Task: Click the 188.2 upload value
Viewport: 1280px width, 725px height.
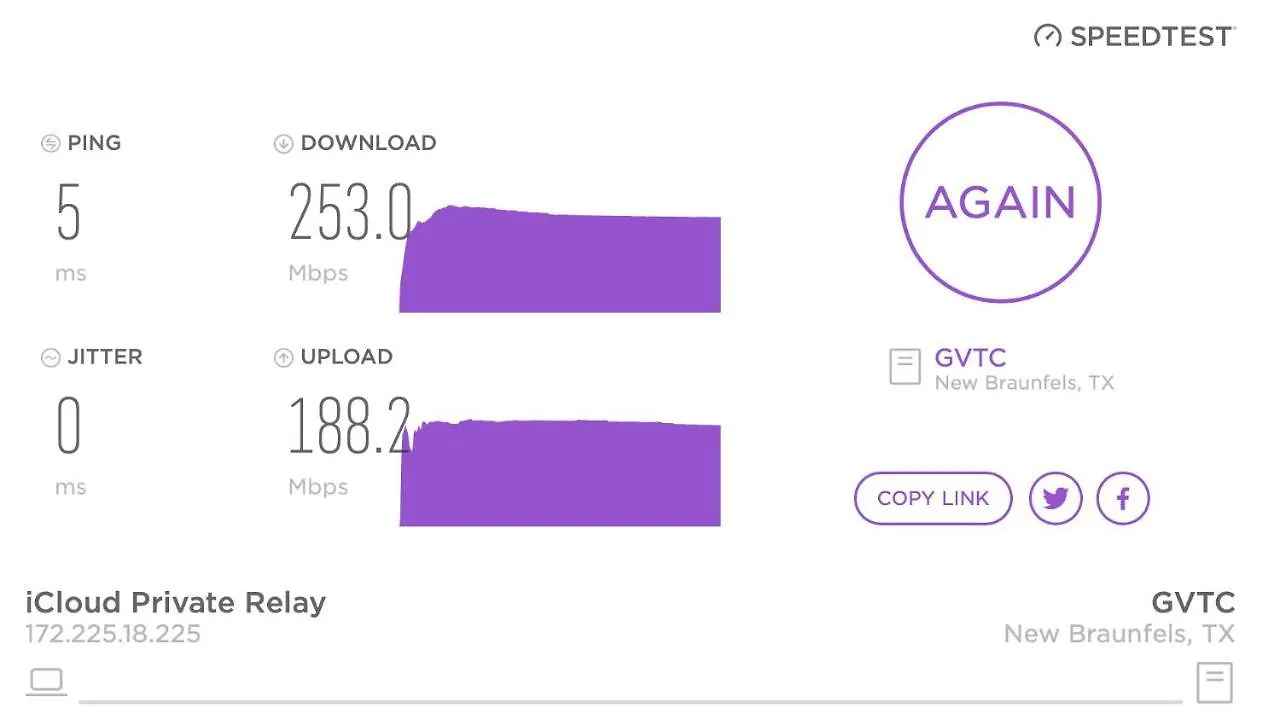Action: pos(350,426)
